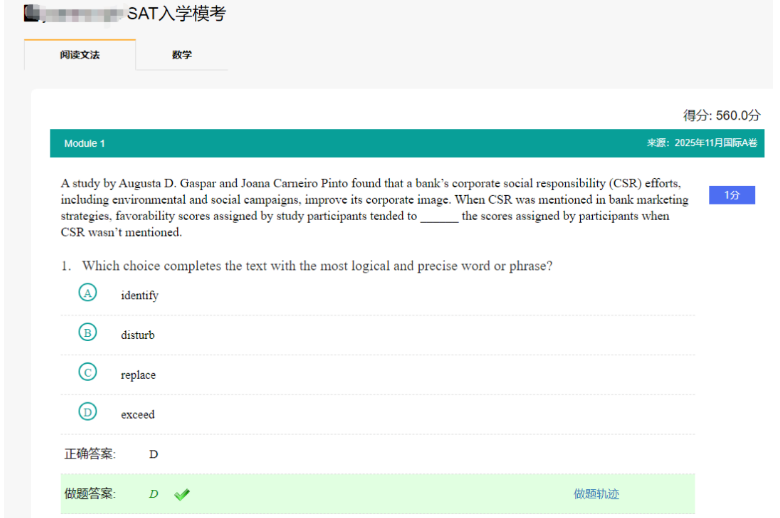Click the blue 1分 score badge

click(x=731, y=195)
